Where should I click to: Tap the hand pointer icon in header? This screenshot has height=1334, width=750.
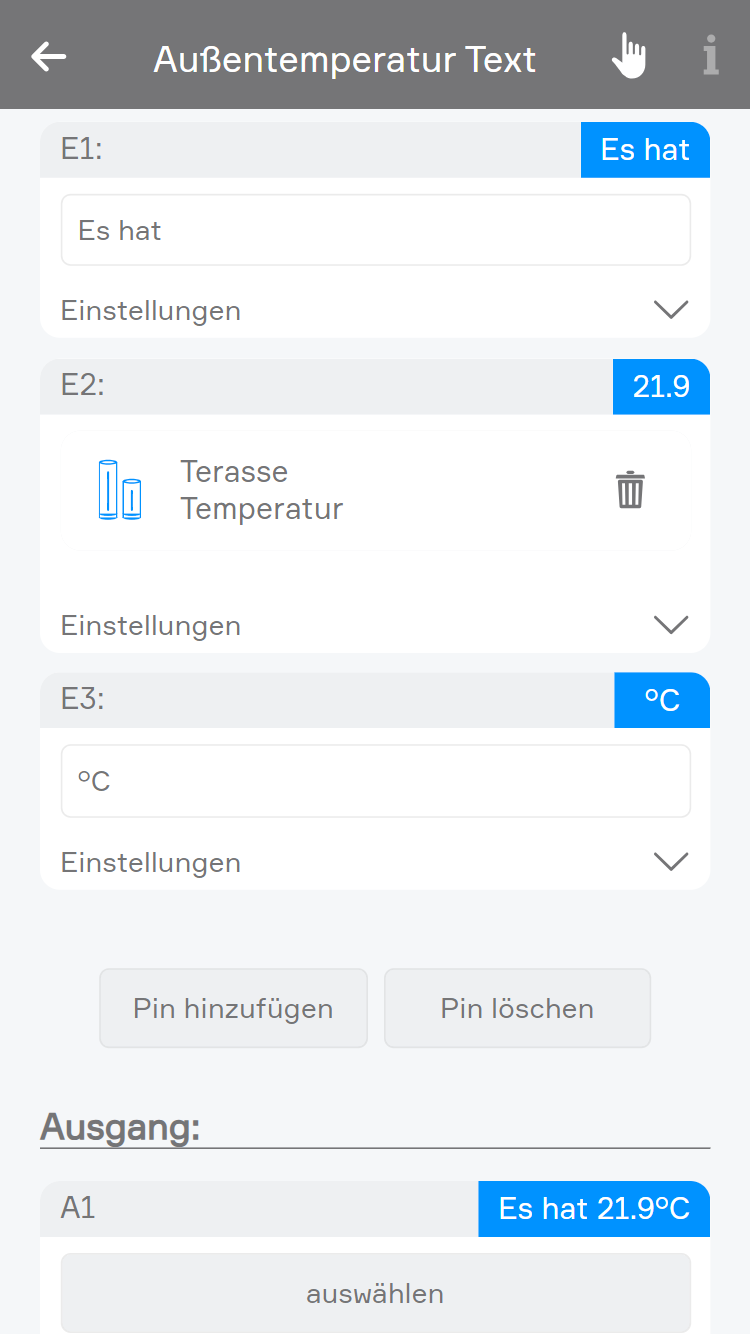coord(629,56)
